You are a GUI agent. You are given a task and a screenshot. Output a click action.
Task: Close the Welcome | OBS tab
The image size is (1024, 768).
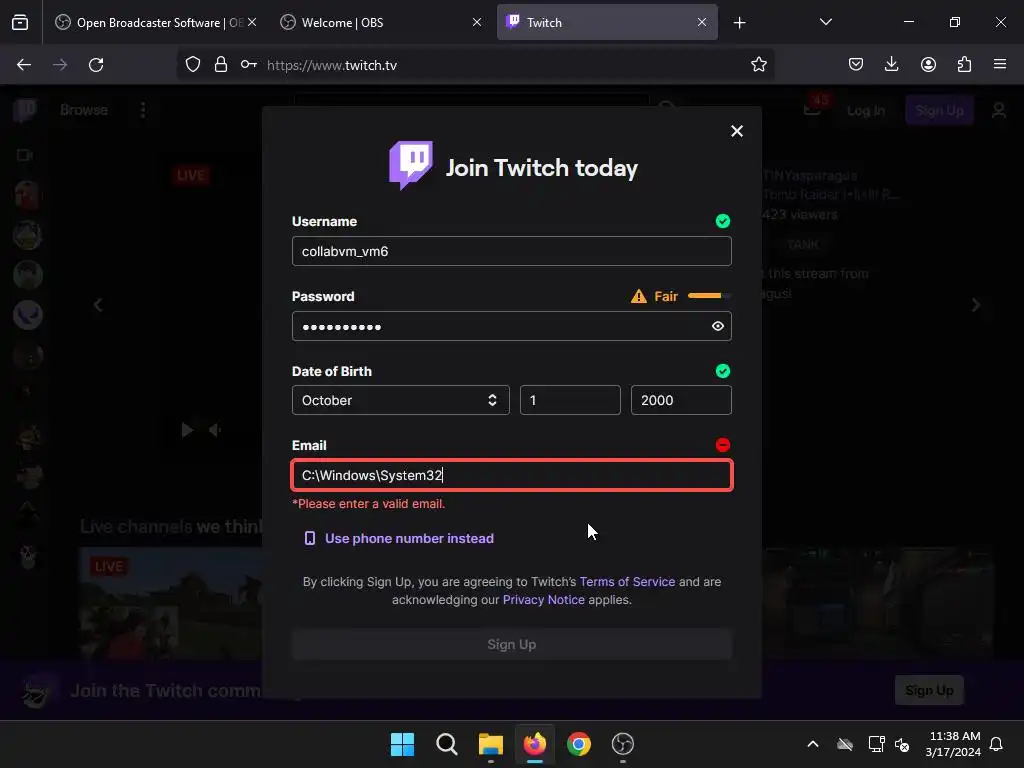477,22
